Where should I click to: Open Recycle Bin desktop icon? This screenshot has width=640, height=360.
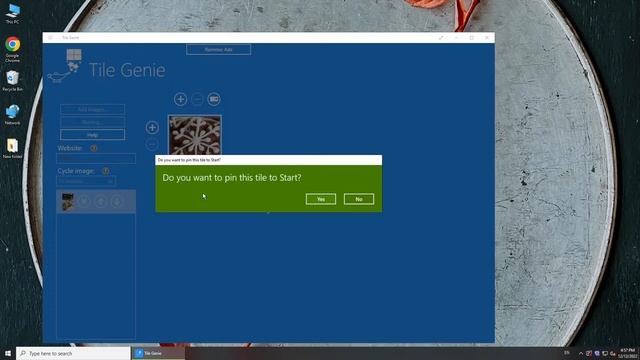pos(12,80)
